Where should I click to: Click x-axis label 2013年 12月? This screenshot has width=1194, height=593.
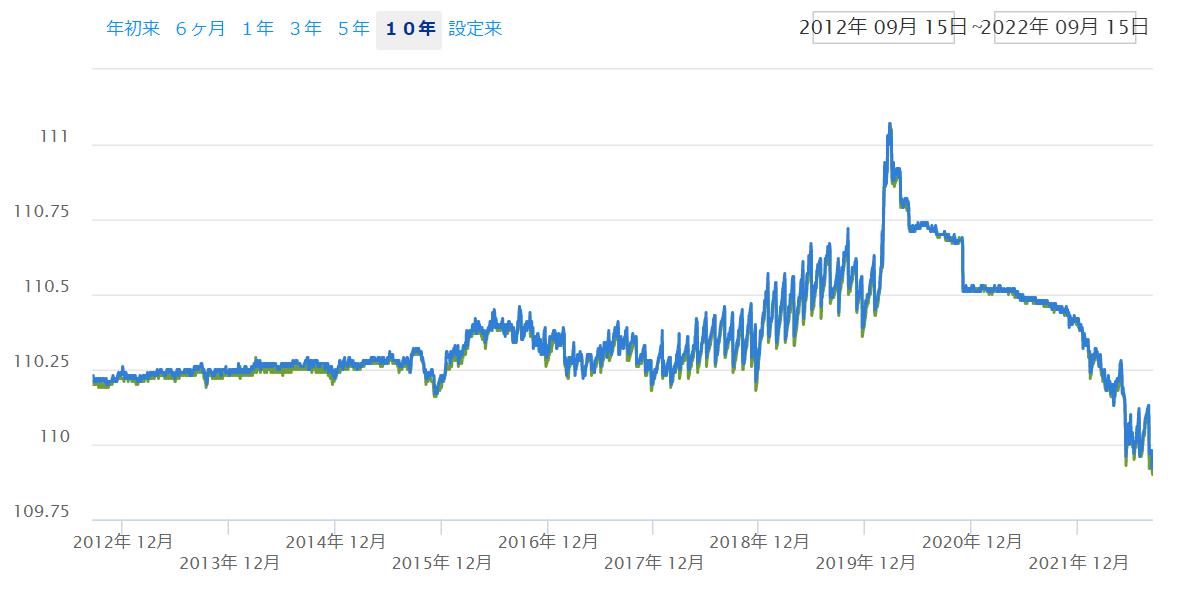[229, 563]
